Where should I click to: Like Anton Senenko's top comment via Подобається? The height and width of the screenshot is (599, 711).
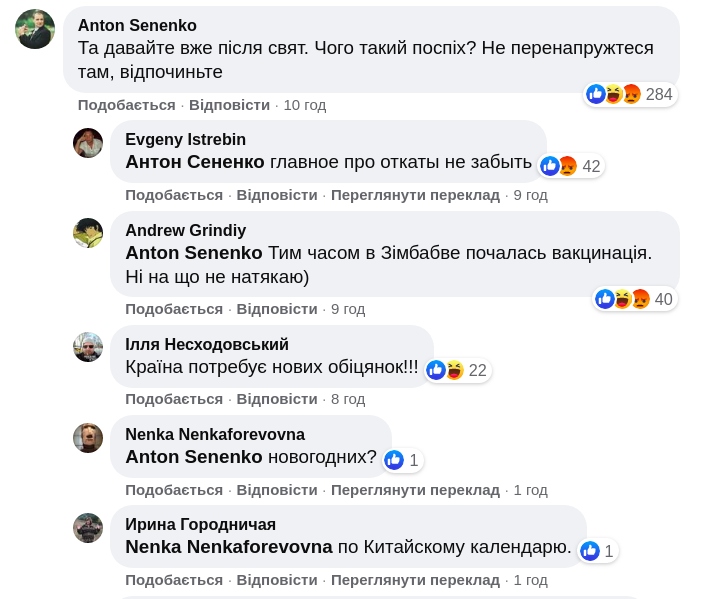pyautogui.click(x=126, y=105)
